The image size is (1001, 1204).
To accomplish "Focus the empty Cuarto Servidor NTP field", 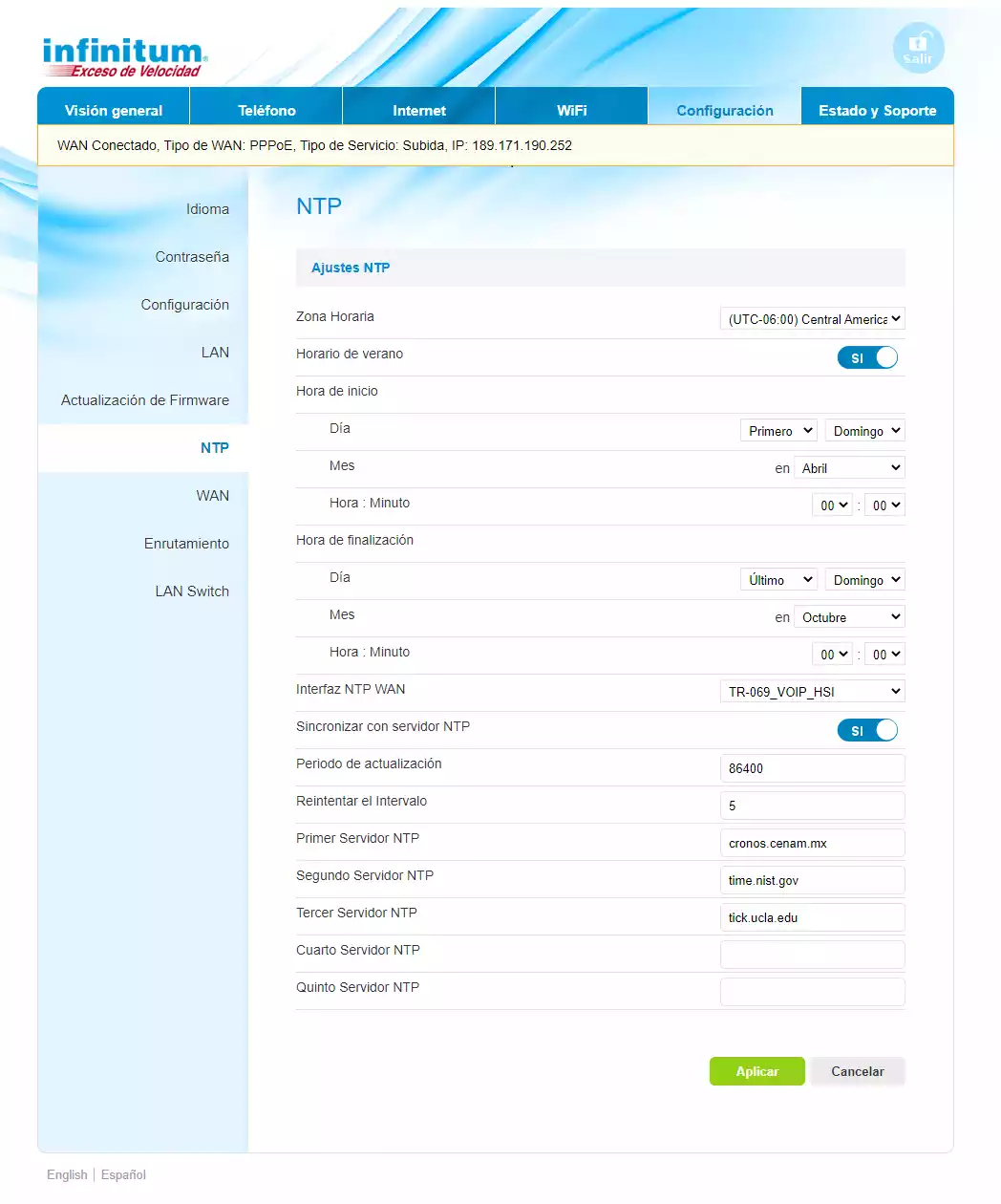I will [x=812, y=955].
